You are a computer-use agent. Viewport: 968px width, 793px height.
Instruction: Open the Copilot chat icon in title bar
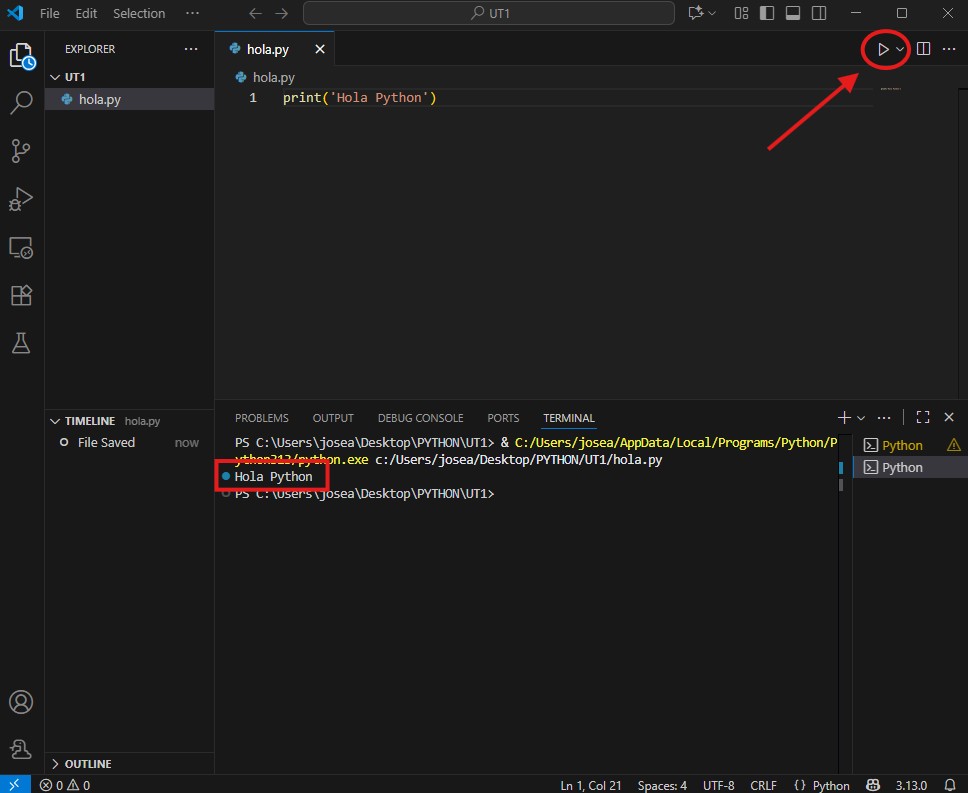pos(696,13)
